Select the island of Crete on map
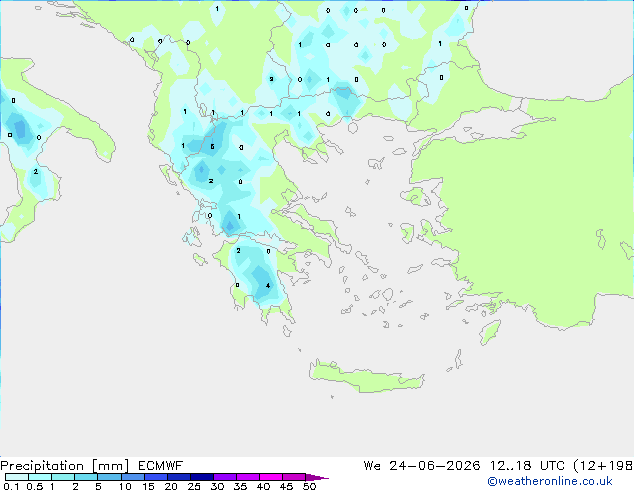This screenshot has width=634, height=490. [366, 376]
